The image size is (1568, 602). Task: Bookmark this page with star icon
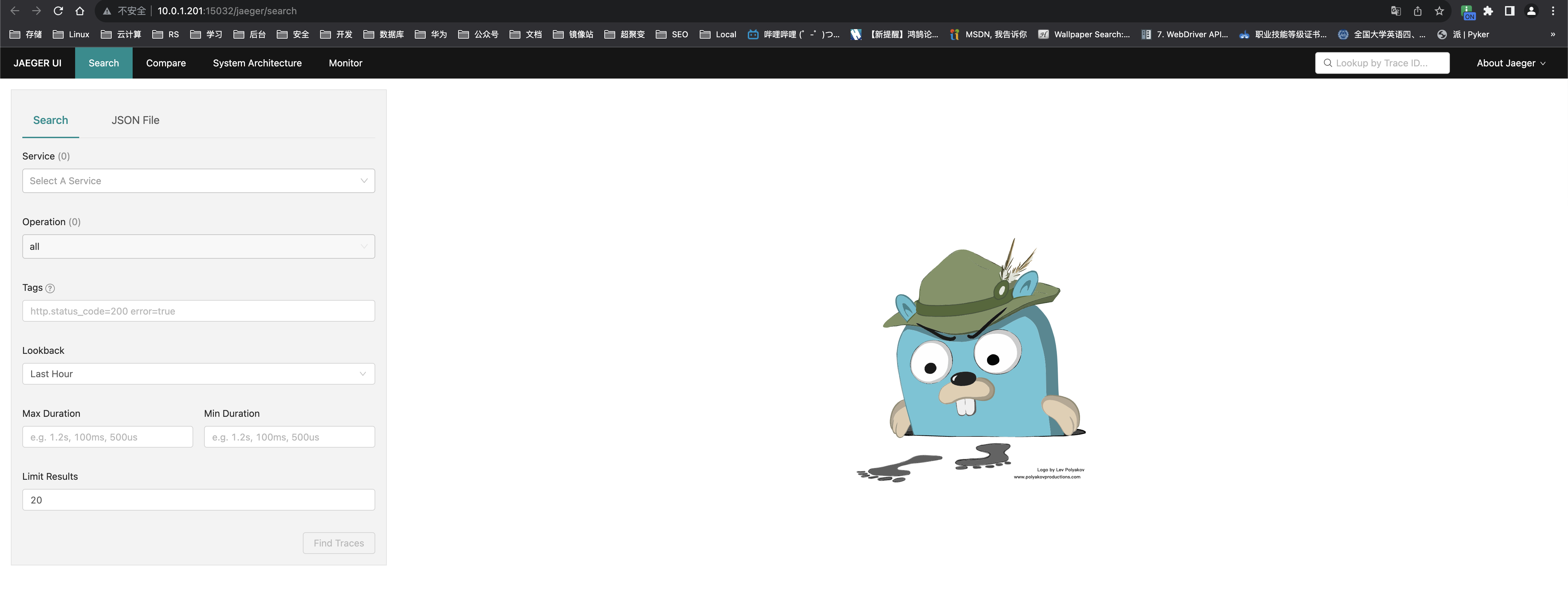point(1439,11)
